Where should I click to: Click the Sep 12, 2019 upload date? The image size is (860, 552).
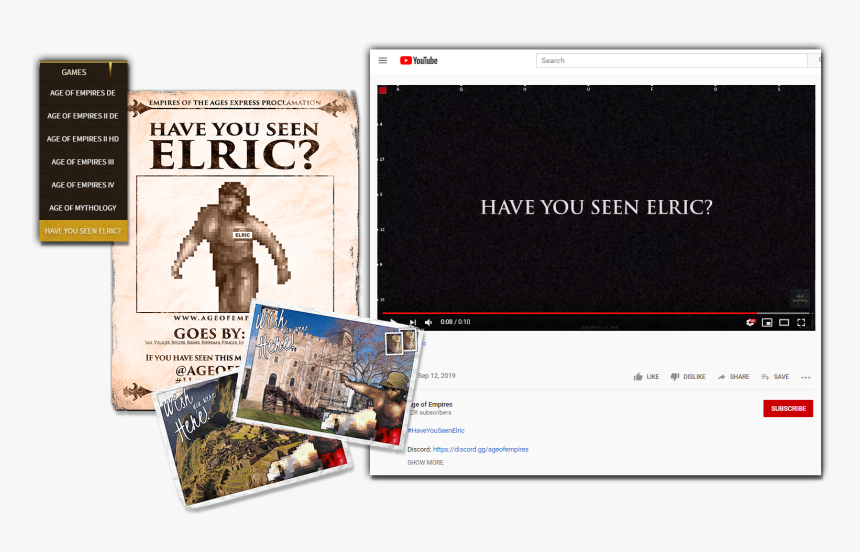click(x=437, y=376)
